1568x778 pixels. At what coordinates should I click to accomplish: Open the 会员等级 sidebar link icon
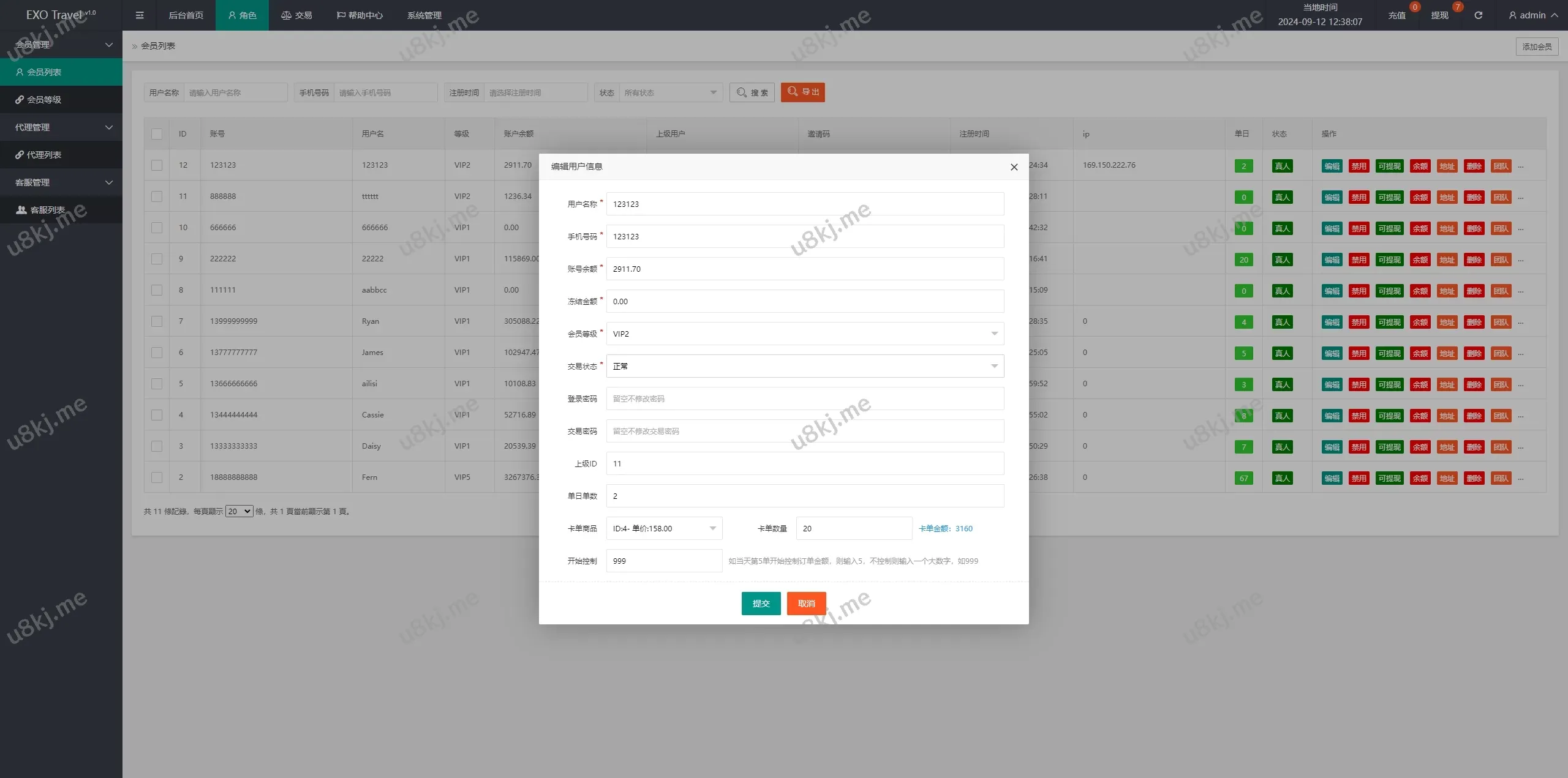coord(20,100)
